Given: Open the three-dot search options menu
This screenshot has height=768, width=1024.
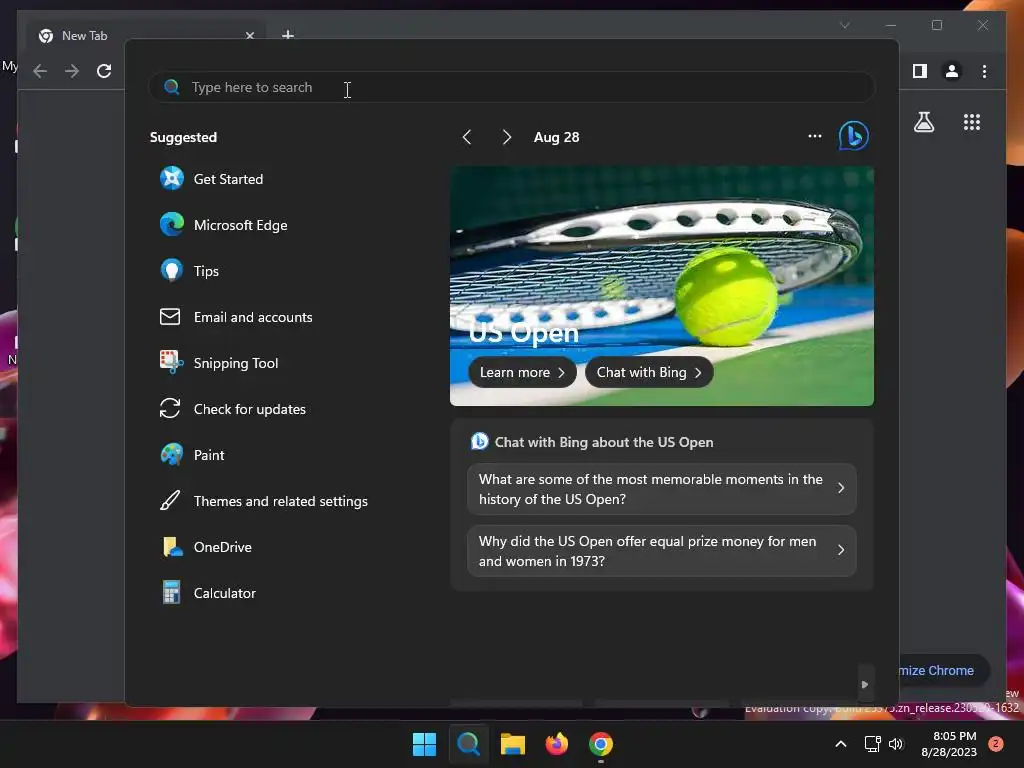Looking at the screenshot, I should [x=814, y=136].
